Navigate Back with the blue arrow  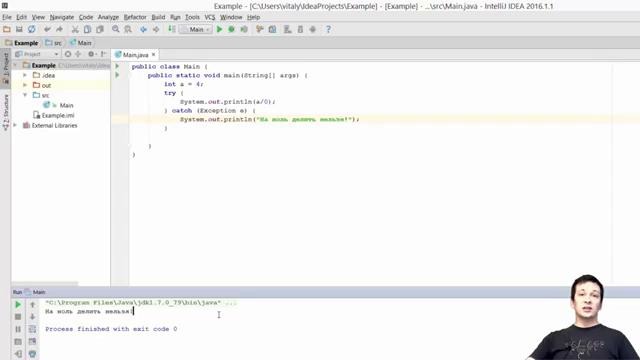point(144,29)
